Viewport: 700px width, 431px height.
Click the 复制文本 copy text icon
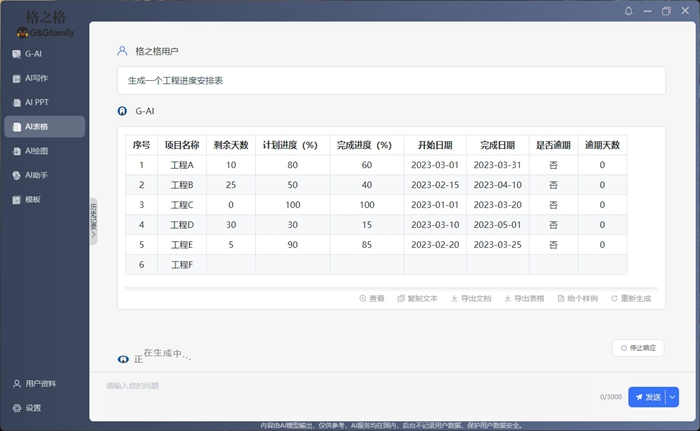pos(401,298)
